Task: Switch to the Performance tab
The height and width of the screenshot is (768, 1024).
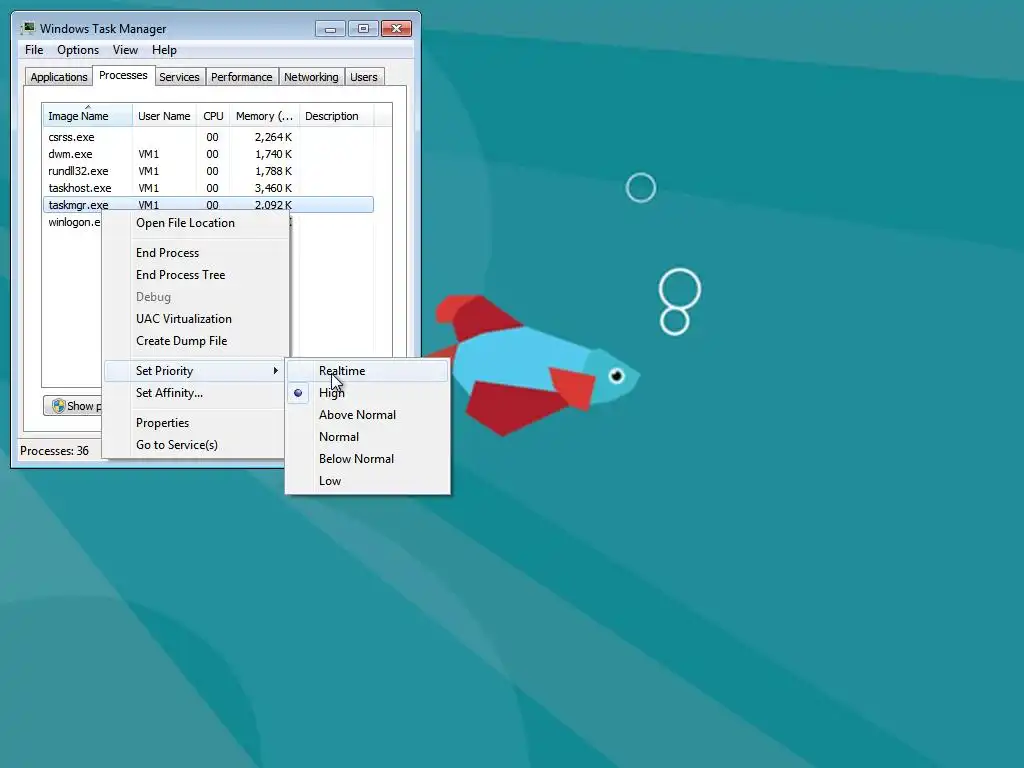Action: (x=241, y=76)
